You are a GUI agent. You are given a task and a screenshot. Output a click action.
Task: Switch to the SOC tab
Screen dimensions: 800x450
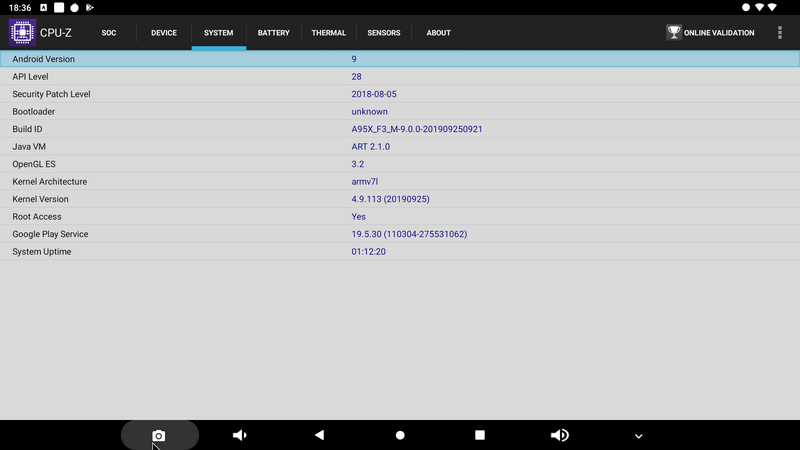click(109, 33)
